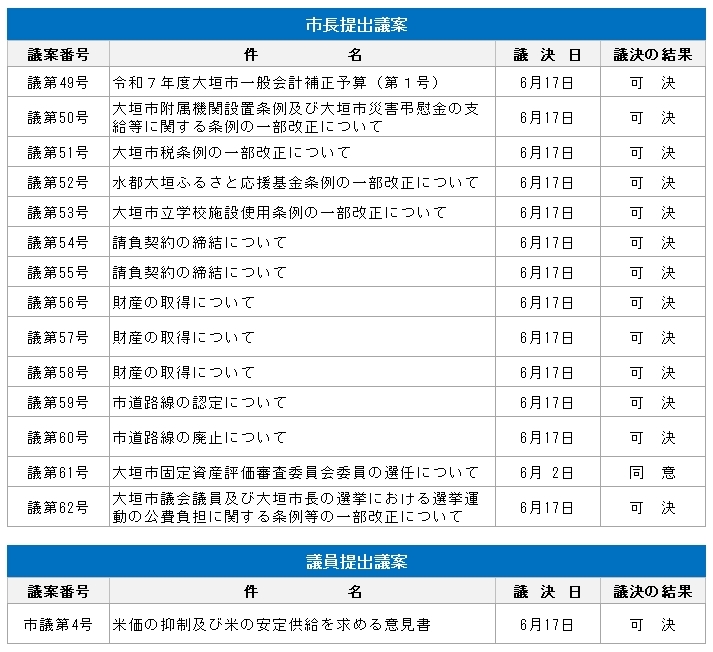
Task: Click 件名 header in 市長提出議案 table
Action: click(302, 54)
